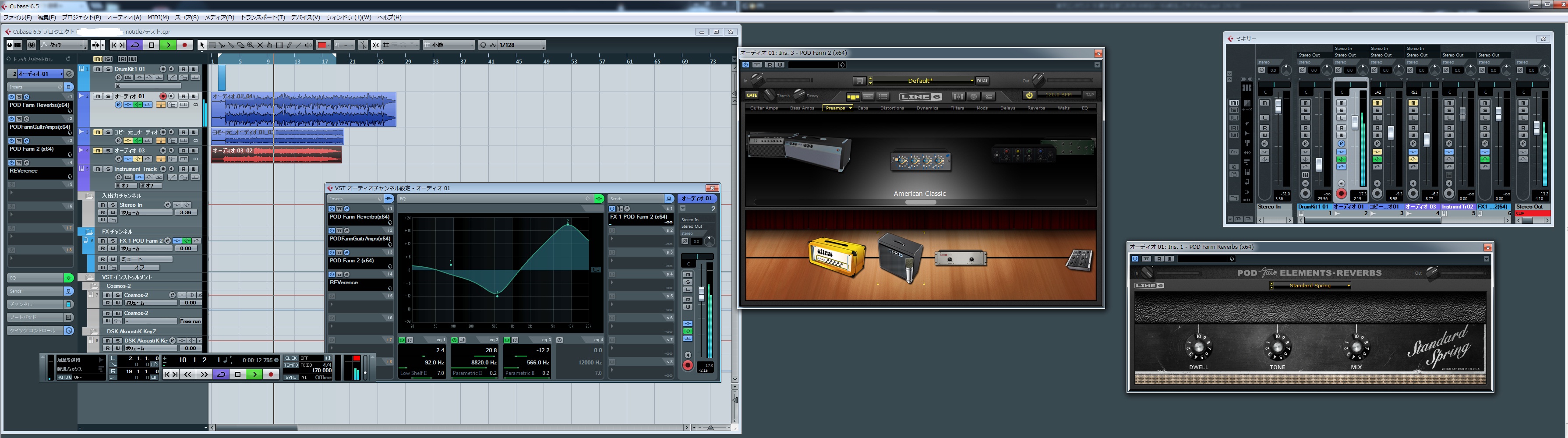This screenshot has width=1568, height=438.
Task: Click Stop in the project toolbar
Action: 152,45
